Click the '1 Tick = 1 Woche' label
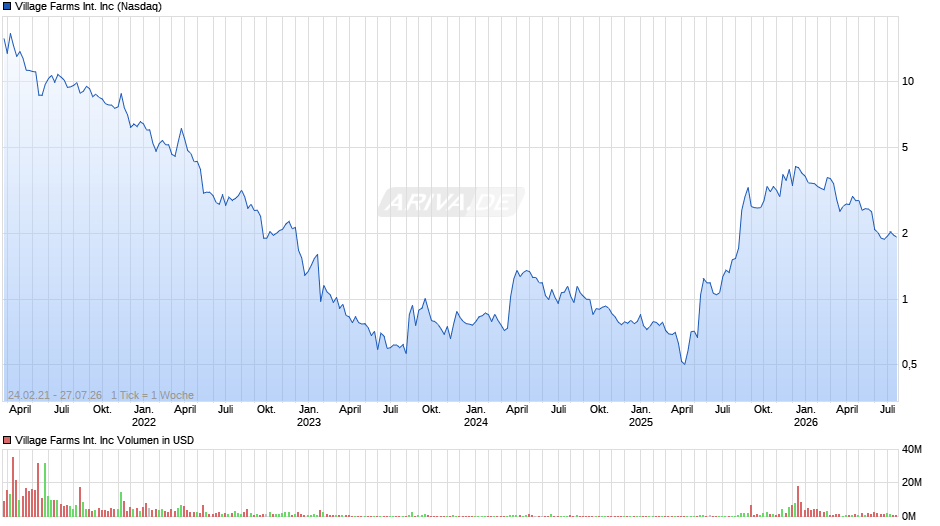 point(152,395)
